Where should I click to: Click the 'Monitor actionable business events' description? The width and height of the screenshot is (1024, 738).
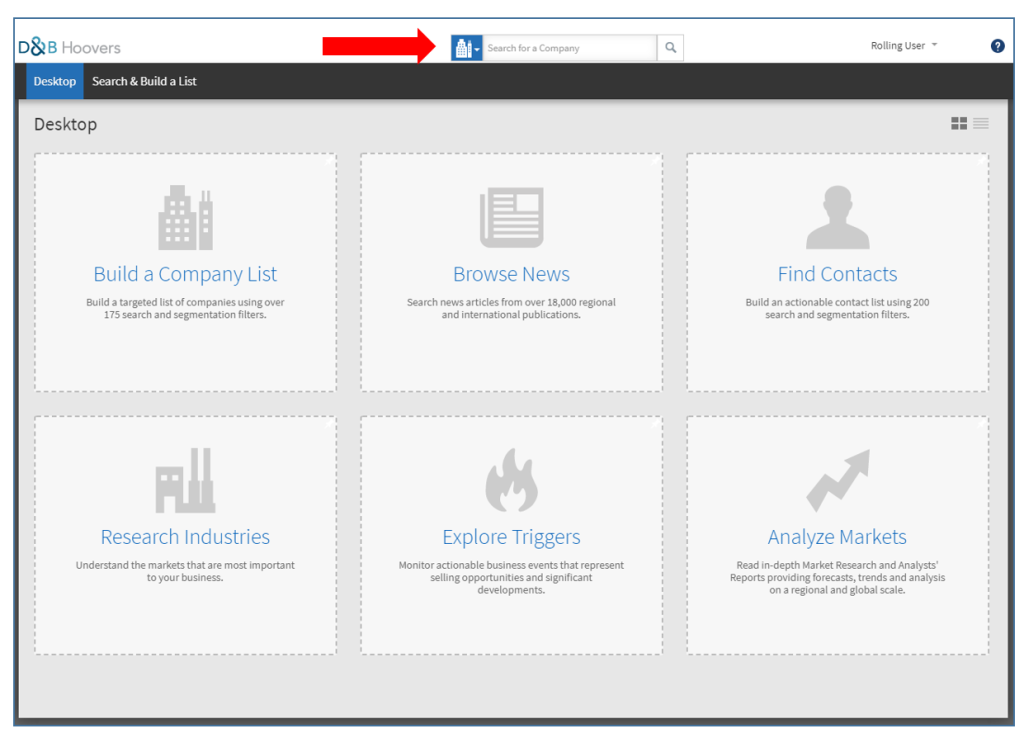tap(511, 577)
